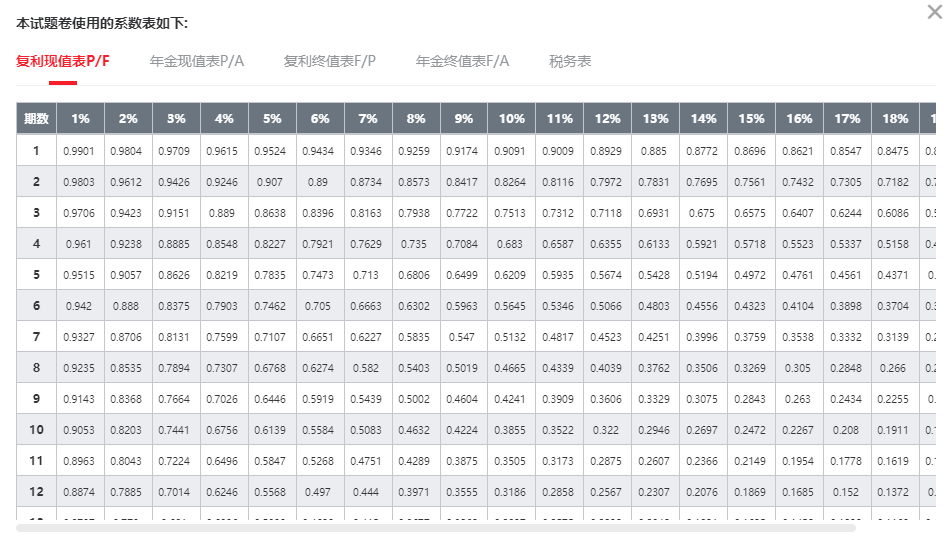Open the 年金现值表P/A tab
The image size is (948, 548).
click(x=197, y=61)
